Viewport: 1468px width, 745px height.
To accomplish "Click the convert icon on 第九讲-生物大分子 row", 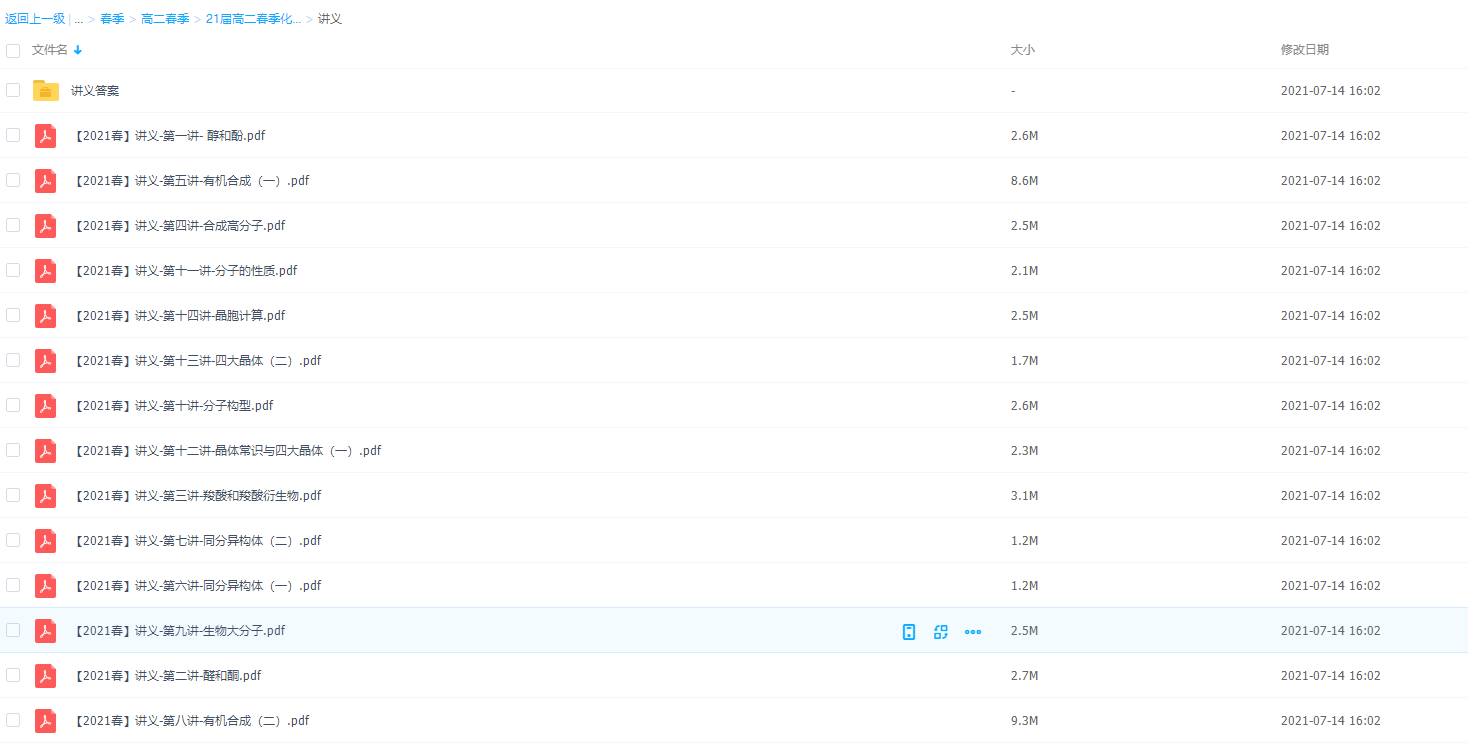I will [940, 631].
